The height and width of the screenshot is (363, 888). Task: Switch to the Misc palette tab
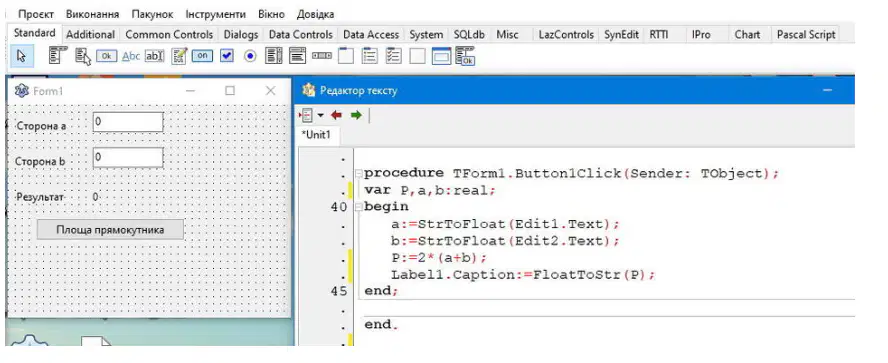coord(507,35)
